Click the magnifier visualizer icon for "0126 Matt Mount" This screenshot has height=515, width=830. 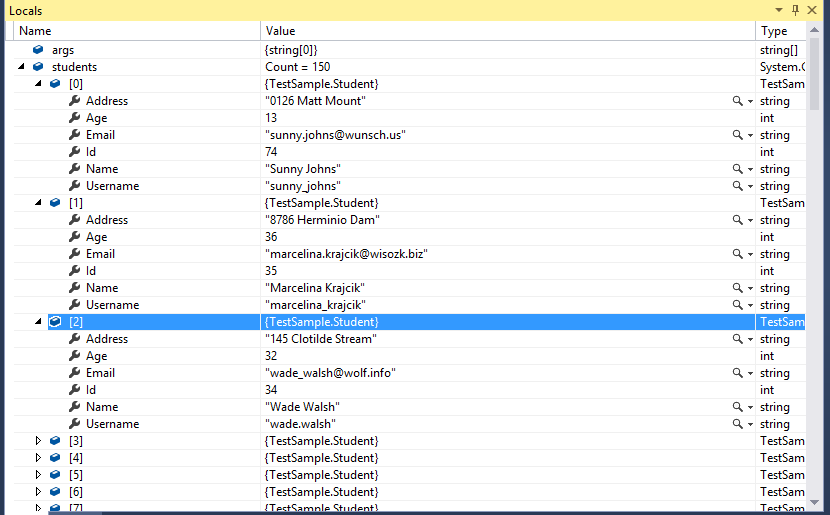737,101
